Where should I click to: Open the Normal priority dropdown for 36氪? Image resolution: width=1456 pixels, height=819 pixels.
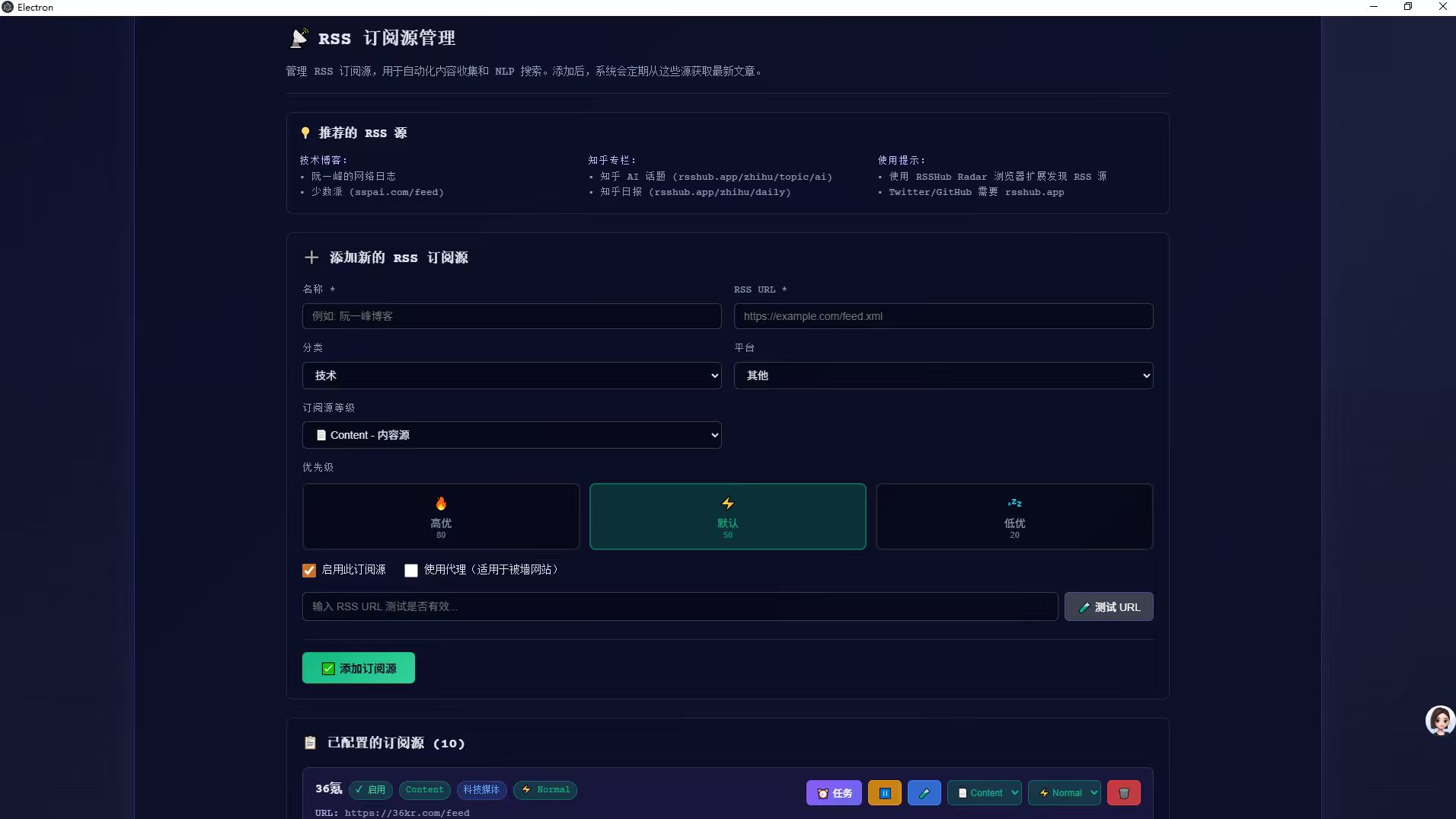click(x=1064, y=792)
